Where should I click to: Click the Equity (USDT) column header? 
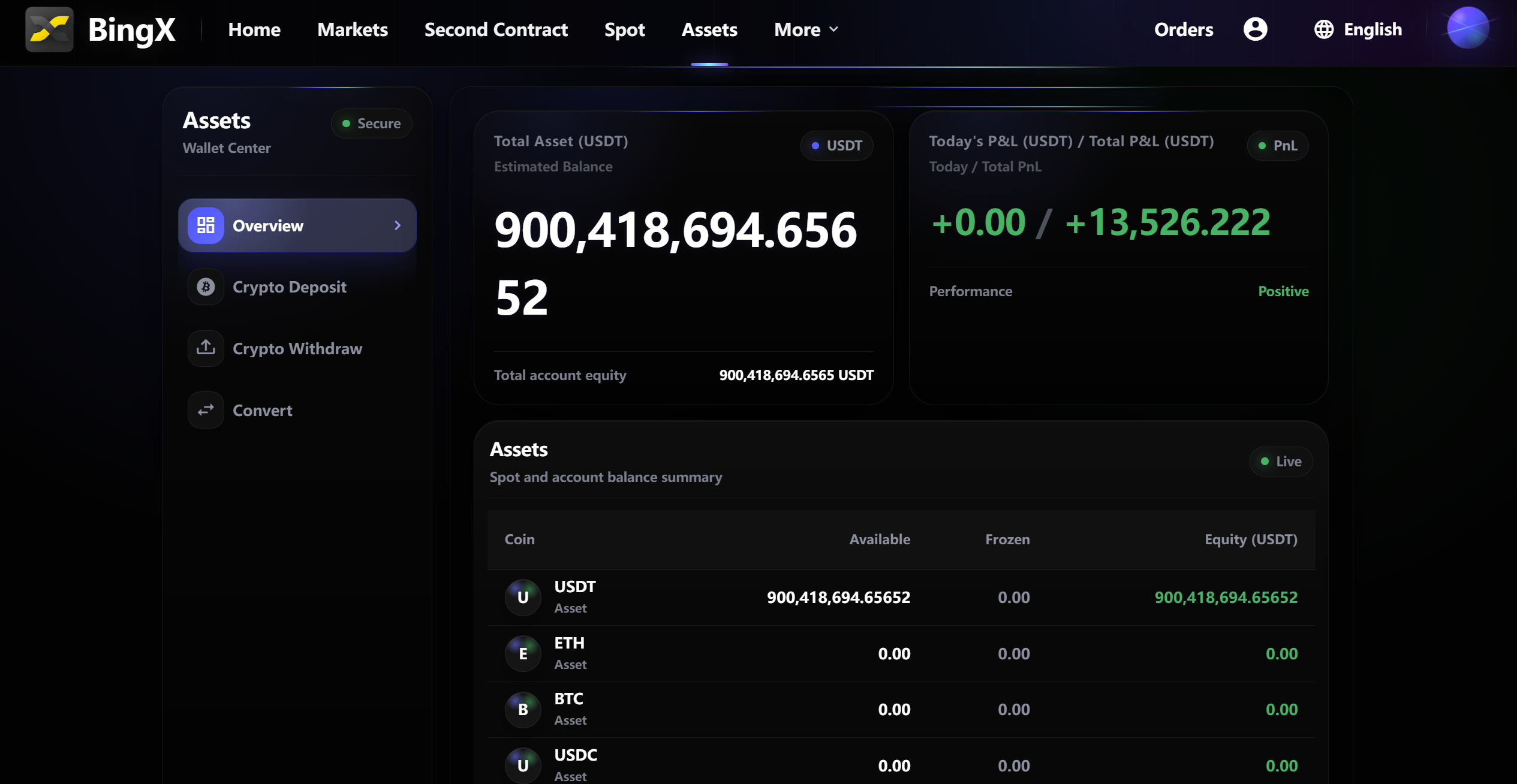pos(1251,539)
